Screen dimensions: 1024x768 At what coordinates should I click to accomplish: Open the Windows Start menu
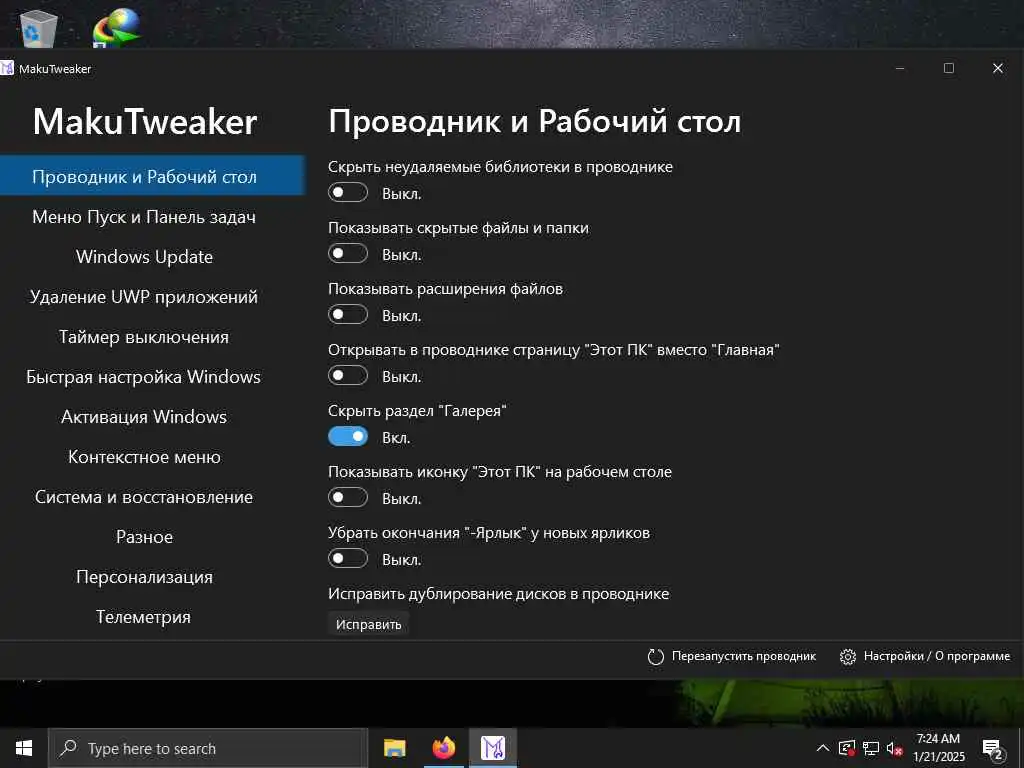tap(24, 748)
